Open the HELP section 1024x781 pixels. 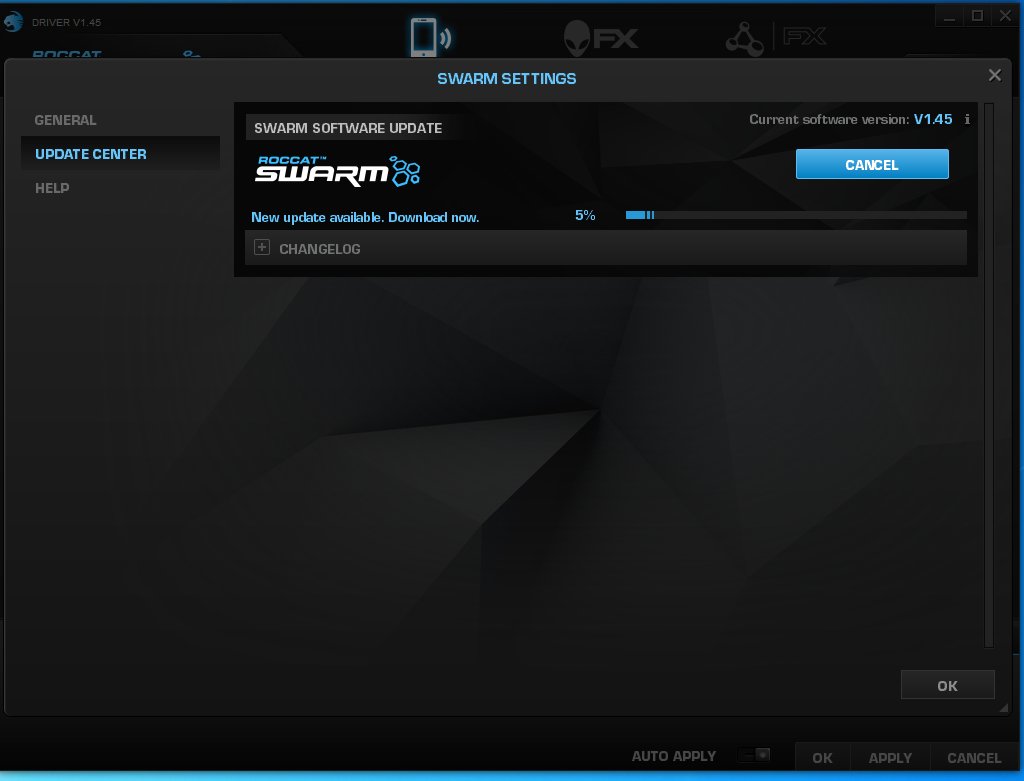coord(51,188)
